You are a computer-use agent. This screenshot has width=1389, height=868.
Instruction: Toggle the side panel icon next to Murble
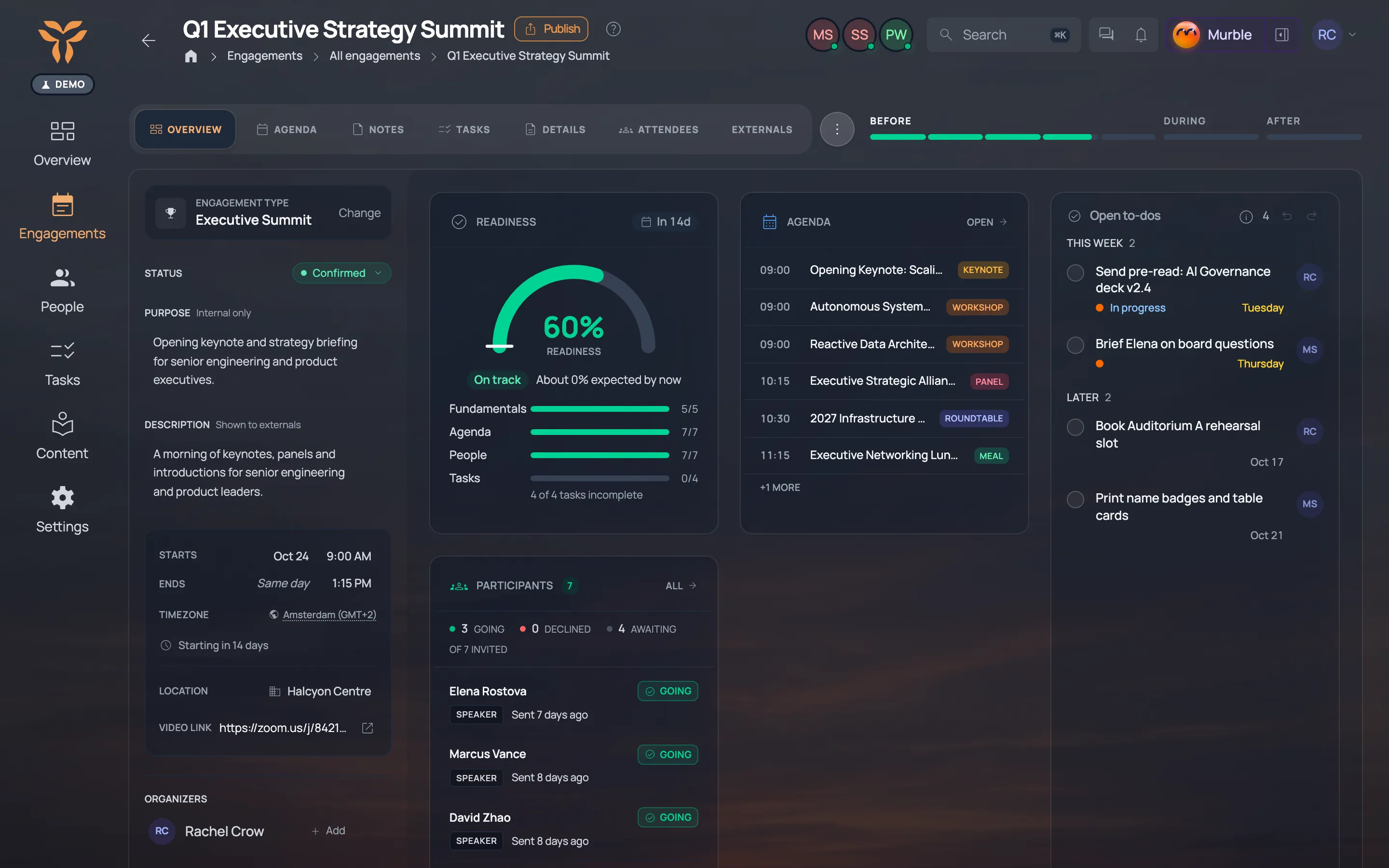1281,34
